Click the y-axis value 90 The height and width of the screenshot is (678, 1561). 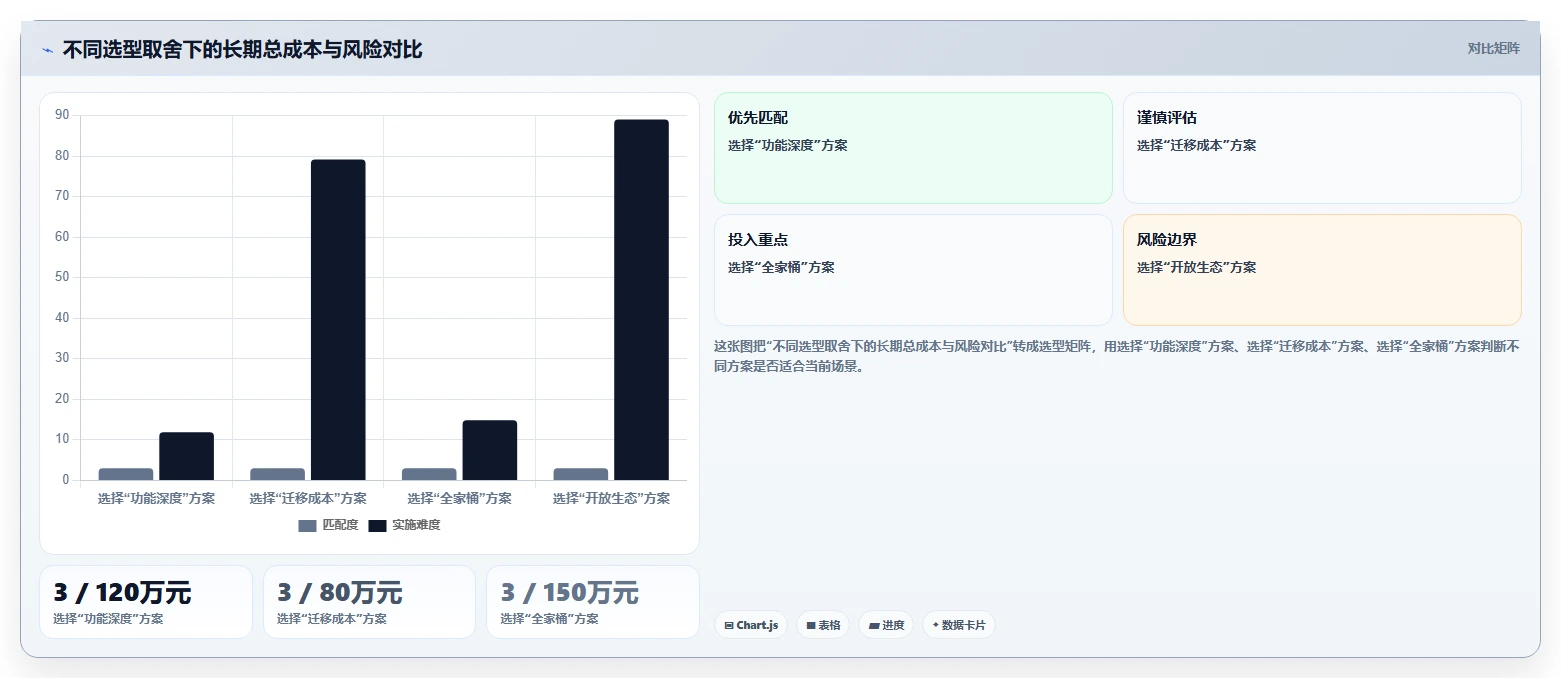pos(62,115)
